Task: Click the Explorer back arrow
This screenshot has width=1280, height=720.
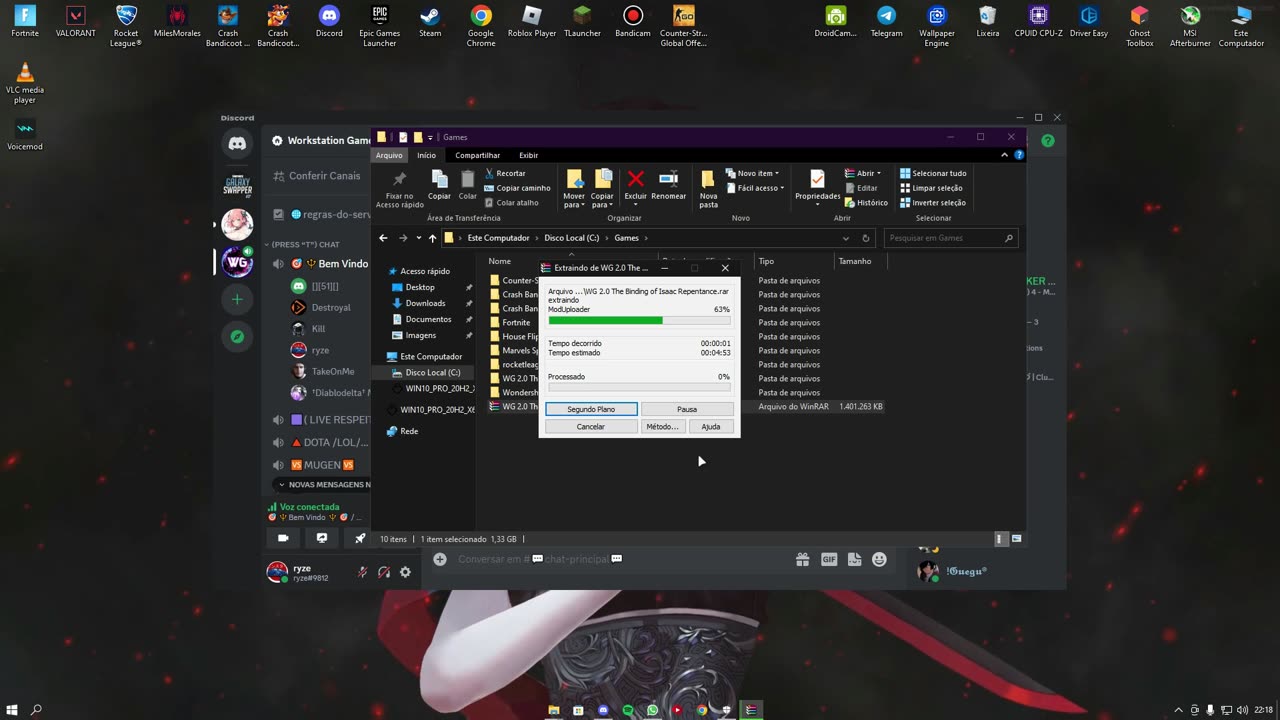Action: (383, 238)
